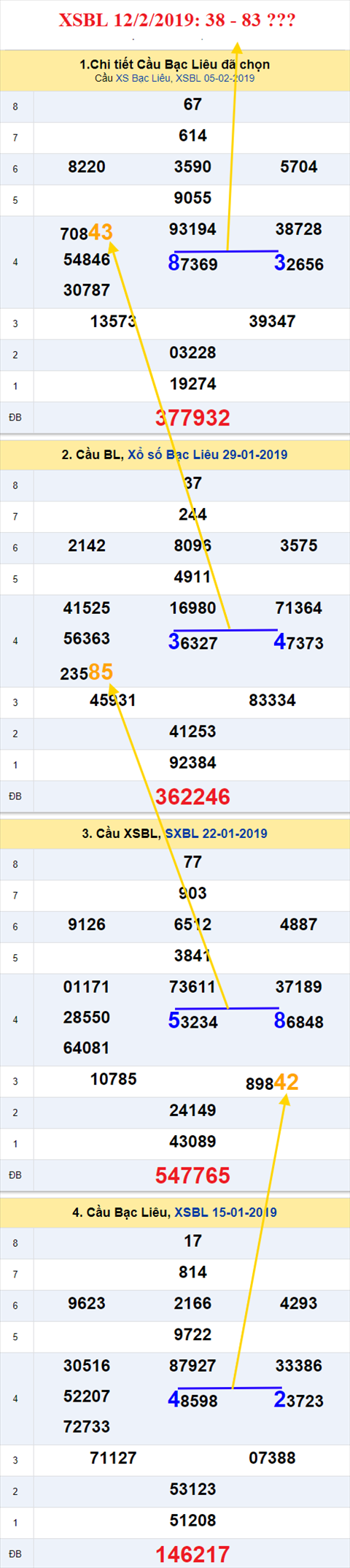Click prize-1 number 92384
The image size is (350, 1568).
click(192, 764)
